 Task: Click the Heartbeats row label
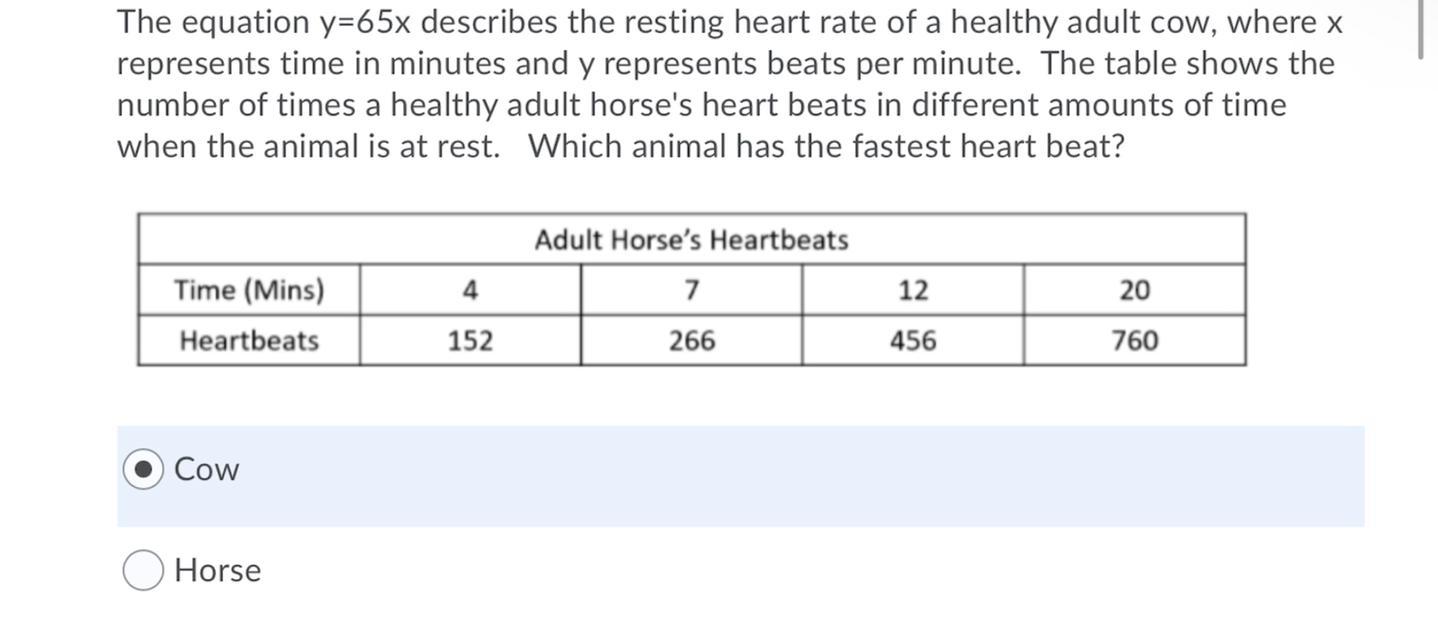[x=249, y=340]
